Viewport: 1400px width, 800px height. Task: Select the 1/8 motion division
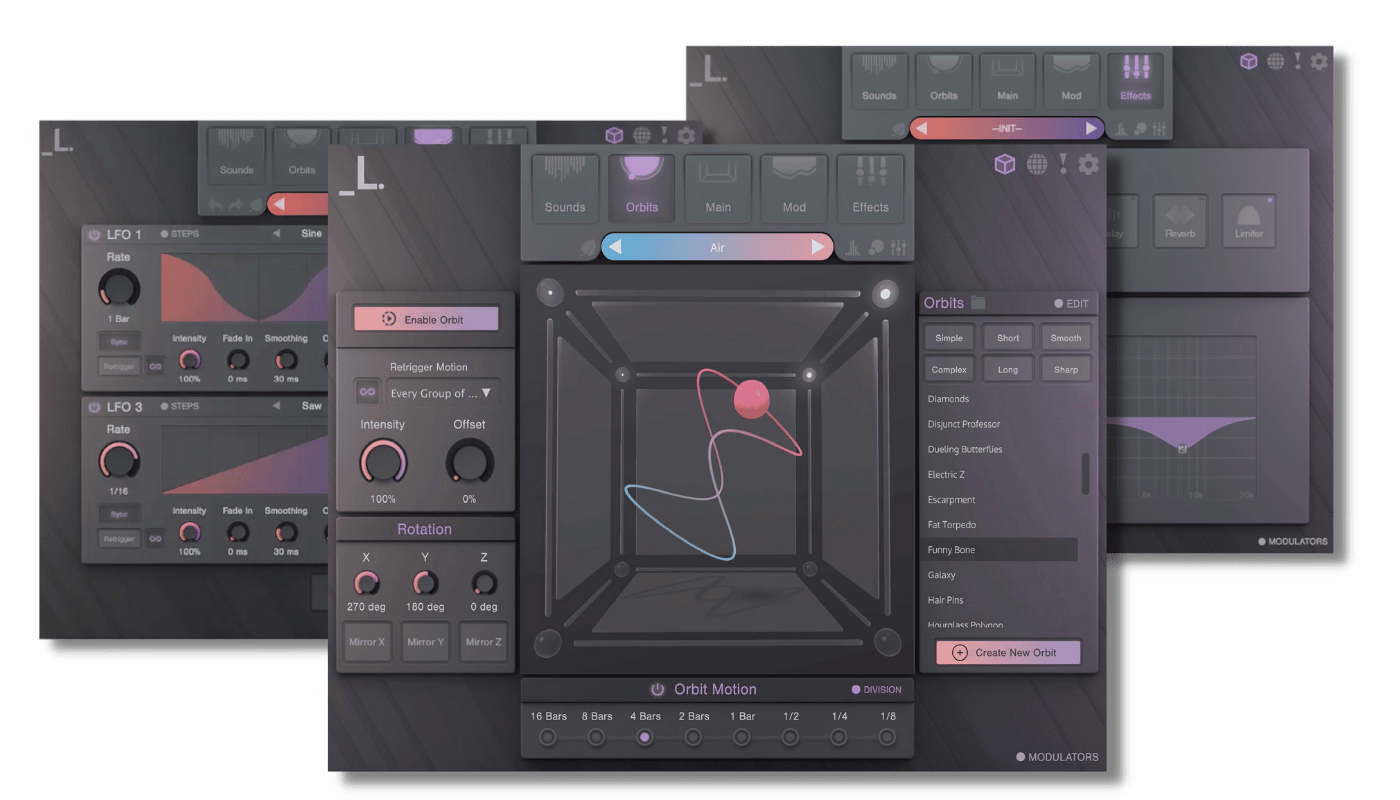tap(887, 737)
